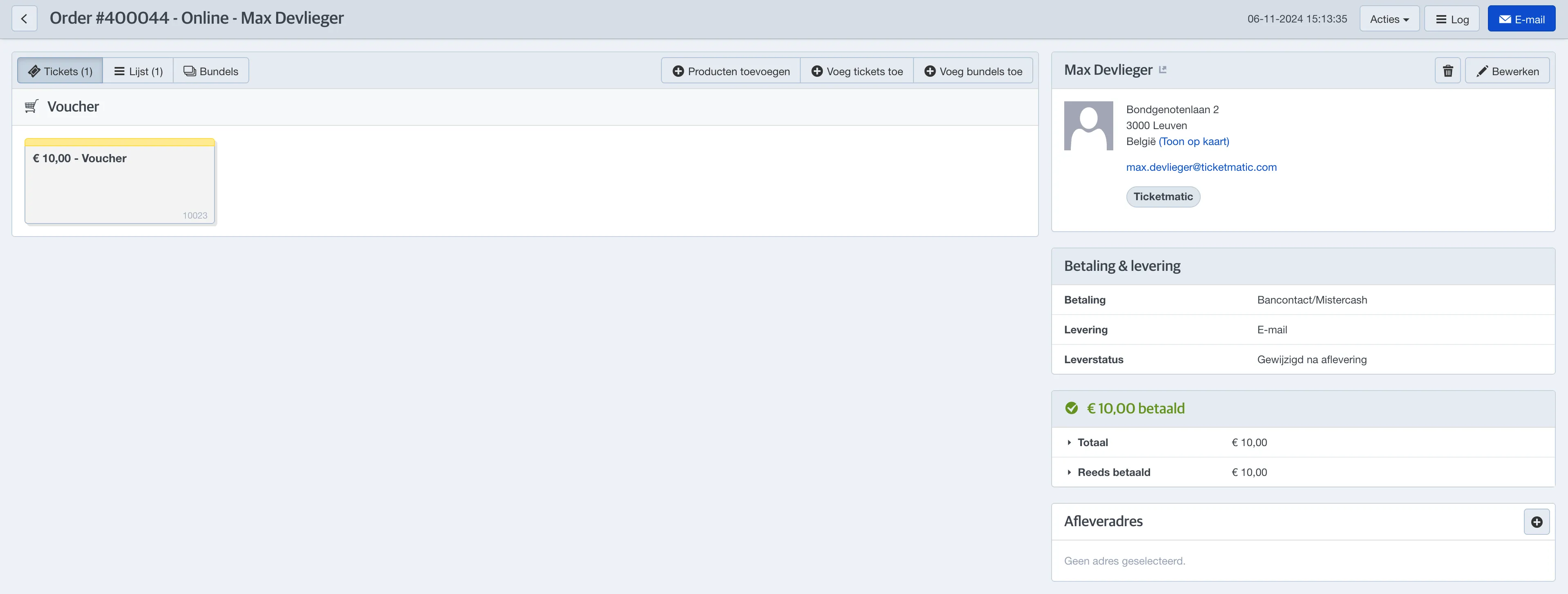Click the Bondgenotenlaan 2 address line
This screenshot has height=594, width=1568.
point(1173,109)
